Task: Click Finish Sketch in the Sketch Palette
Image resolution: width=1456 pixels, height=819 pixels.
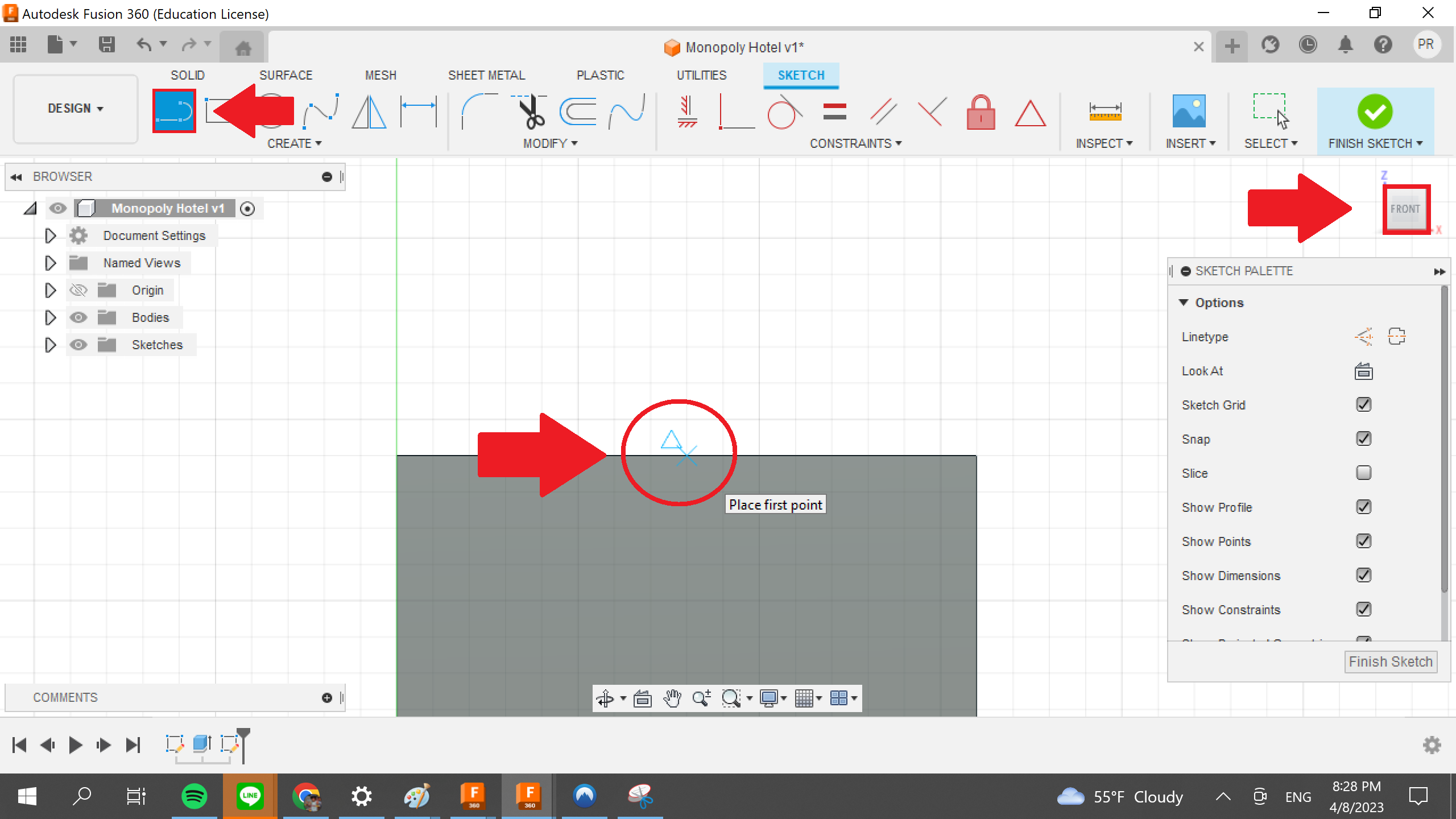Action: (x=1390, y=661)
